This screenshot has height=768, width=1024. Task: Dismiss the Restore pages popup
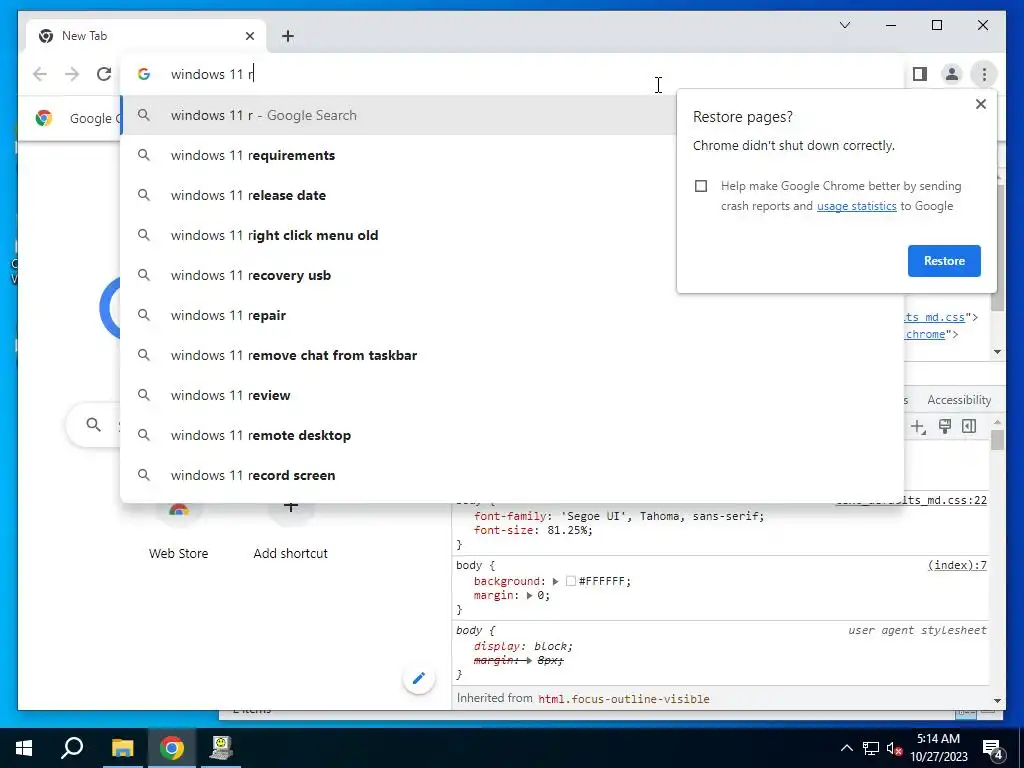tap(980, 104)
